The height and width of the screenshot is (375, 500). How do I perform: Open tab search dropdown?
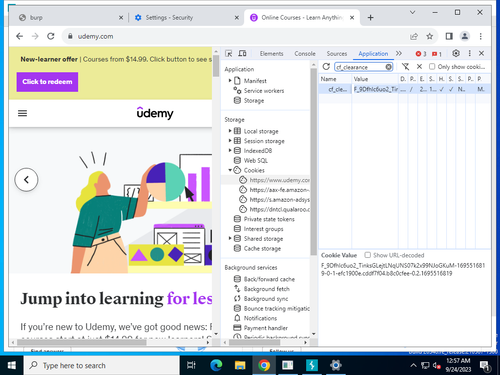point(412,13)
